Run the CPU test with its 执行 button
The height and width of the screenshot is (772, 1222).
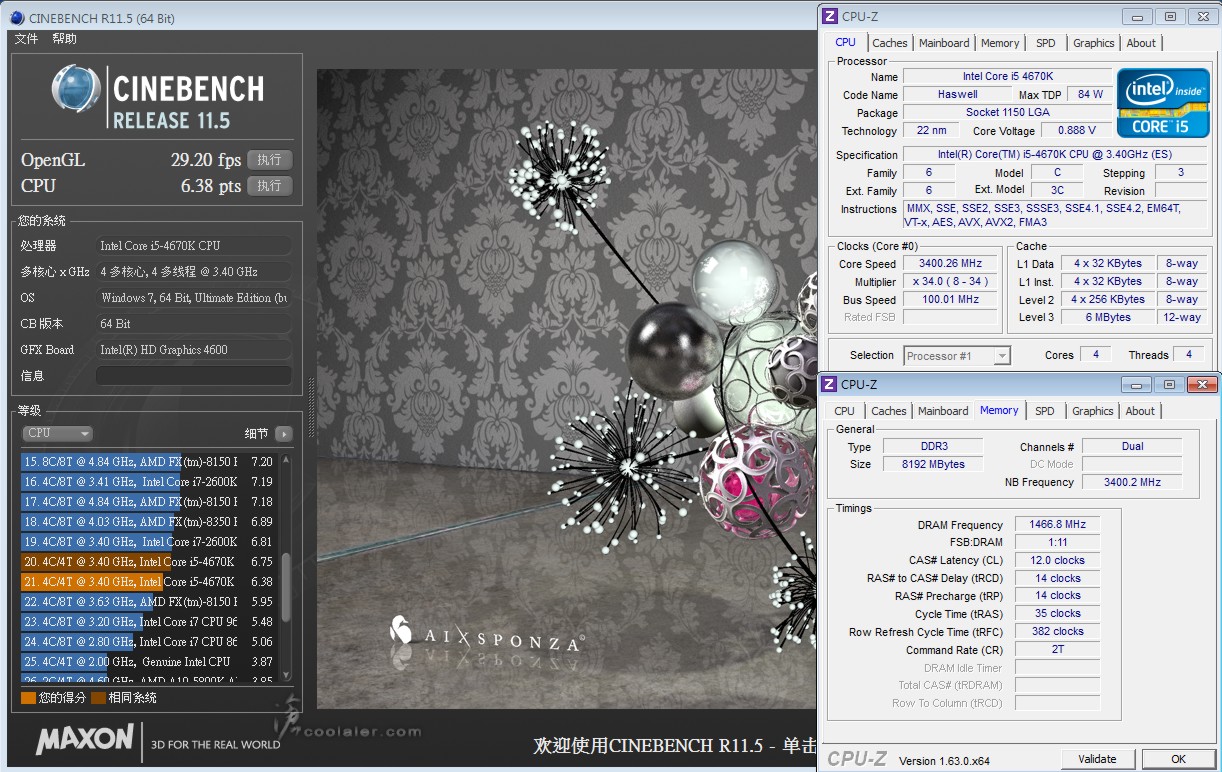pyautogui.click(x=270, y=186)
